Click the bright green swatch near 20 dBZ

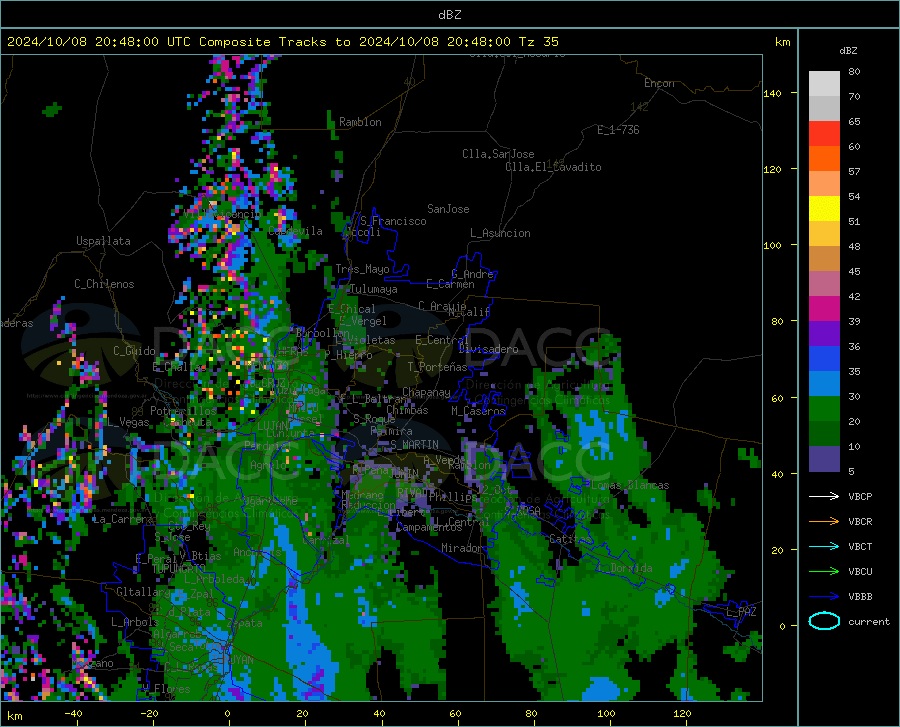coord(824,409)
